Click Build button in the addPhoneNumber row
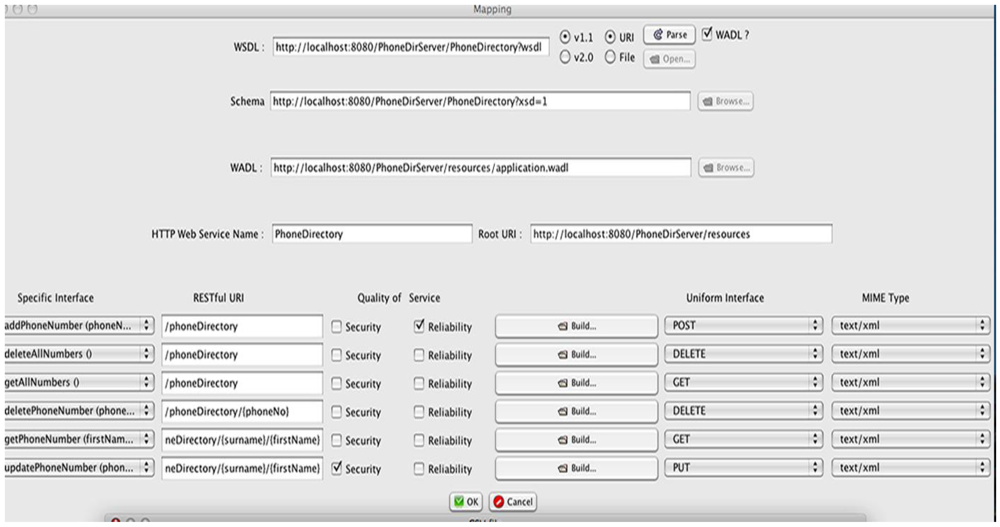The height and width of the screenshot is (527, 1000). (x=576, y=326)
